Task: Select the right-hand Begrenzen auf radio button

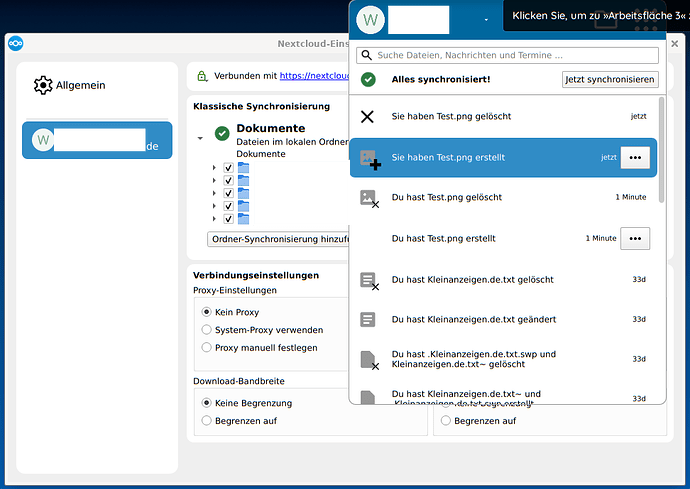Action: 446,421
